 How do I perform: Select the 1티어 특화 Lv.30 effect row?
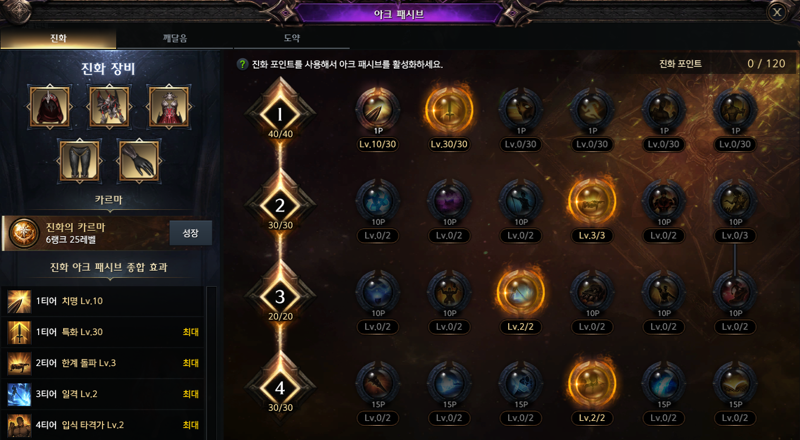coord(103,332)
